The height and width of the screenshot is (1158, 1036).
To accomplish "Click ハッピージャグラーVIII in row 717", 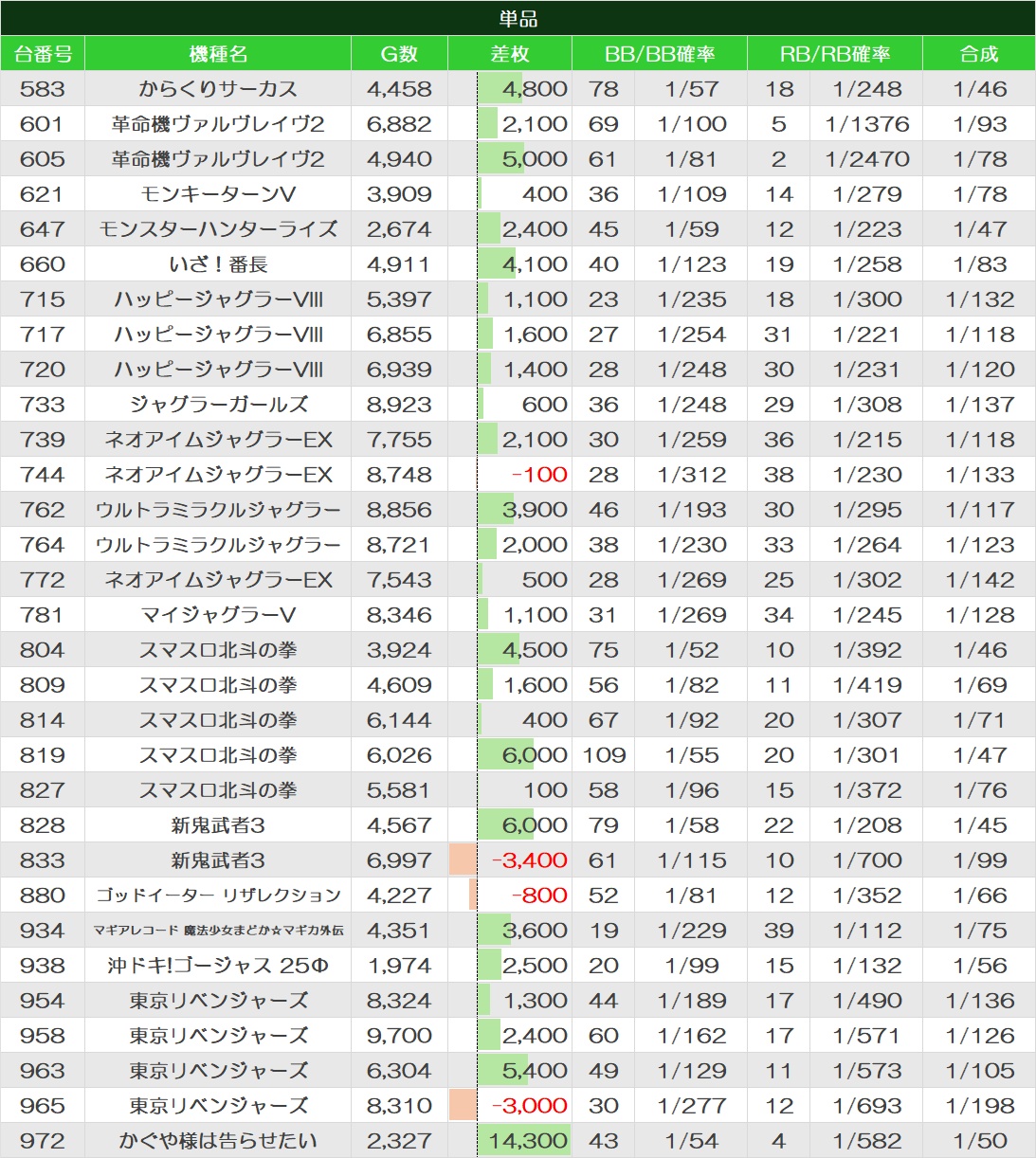I will (218, 335).
